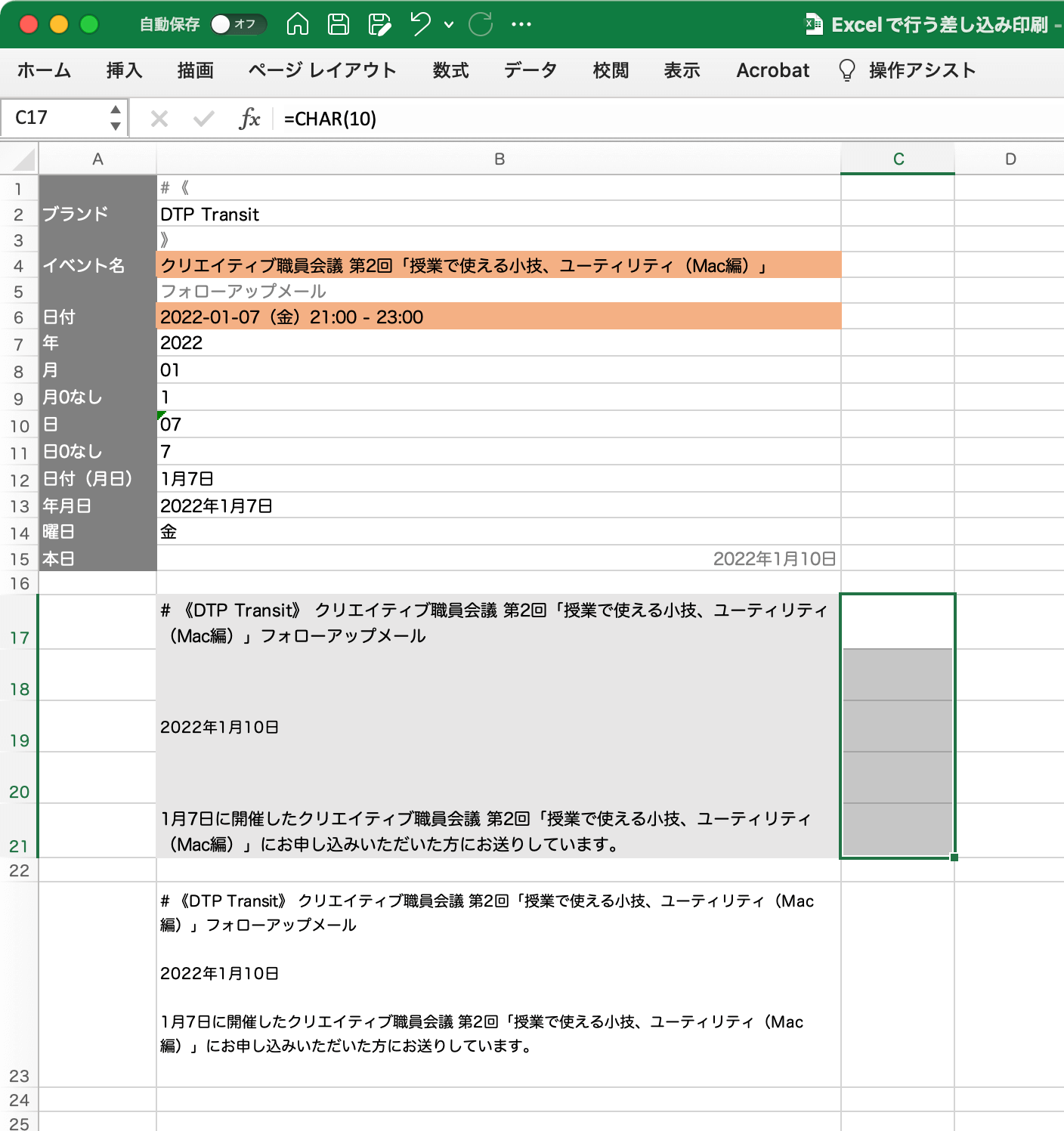Click cell B7 containing 2022
The height and width of the screenshot is (1131, 1064).
[x=499, y=343]
